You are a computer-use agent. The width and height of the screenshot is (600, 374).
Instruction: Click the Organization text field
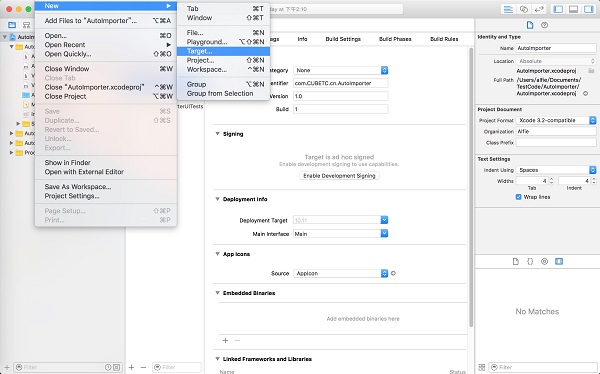[556, 131]
